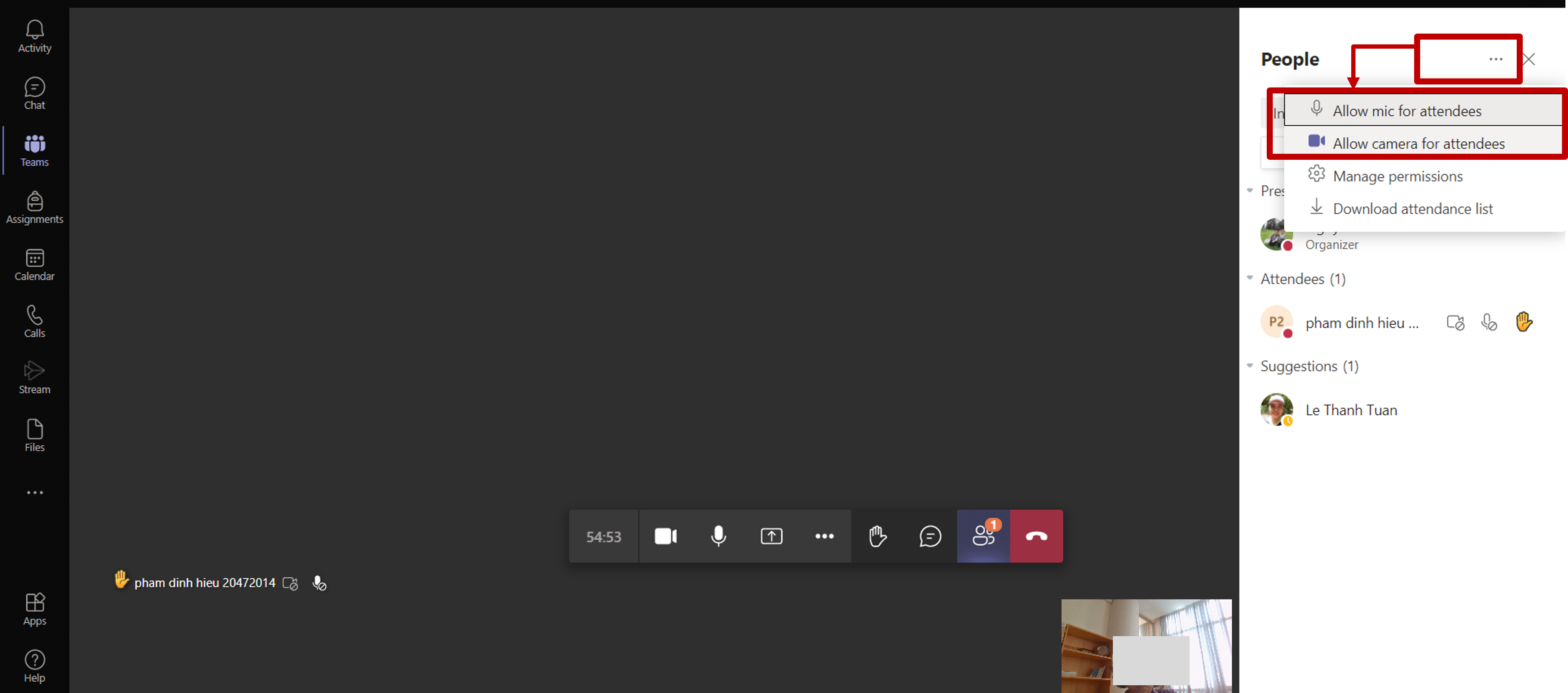Open the Apps store in sidebar

(x=34, y=609)
